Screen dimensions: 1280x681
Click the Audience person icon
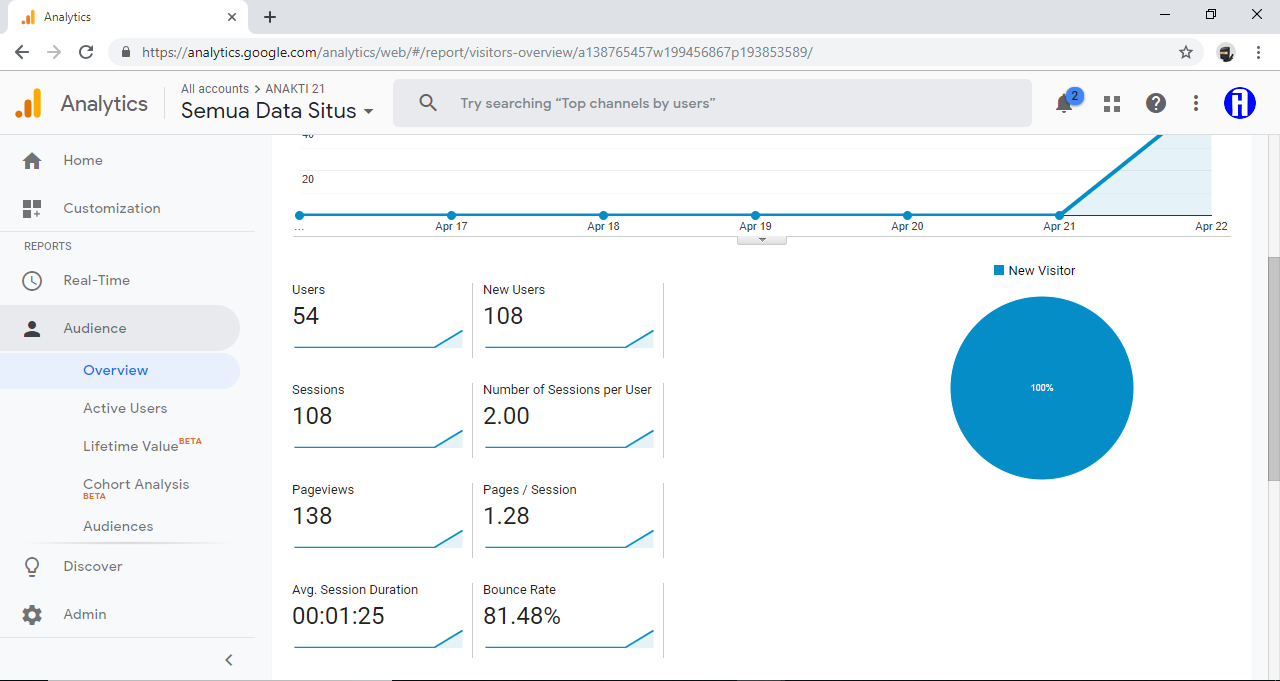click(x=32, y=328)
